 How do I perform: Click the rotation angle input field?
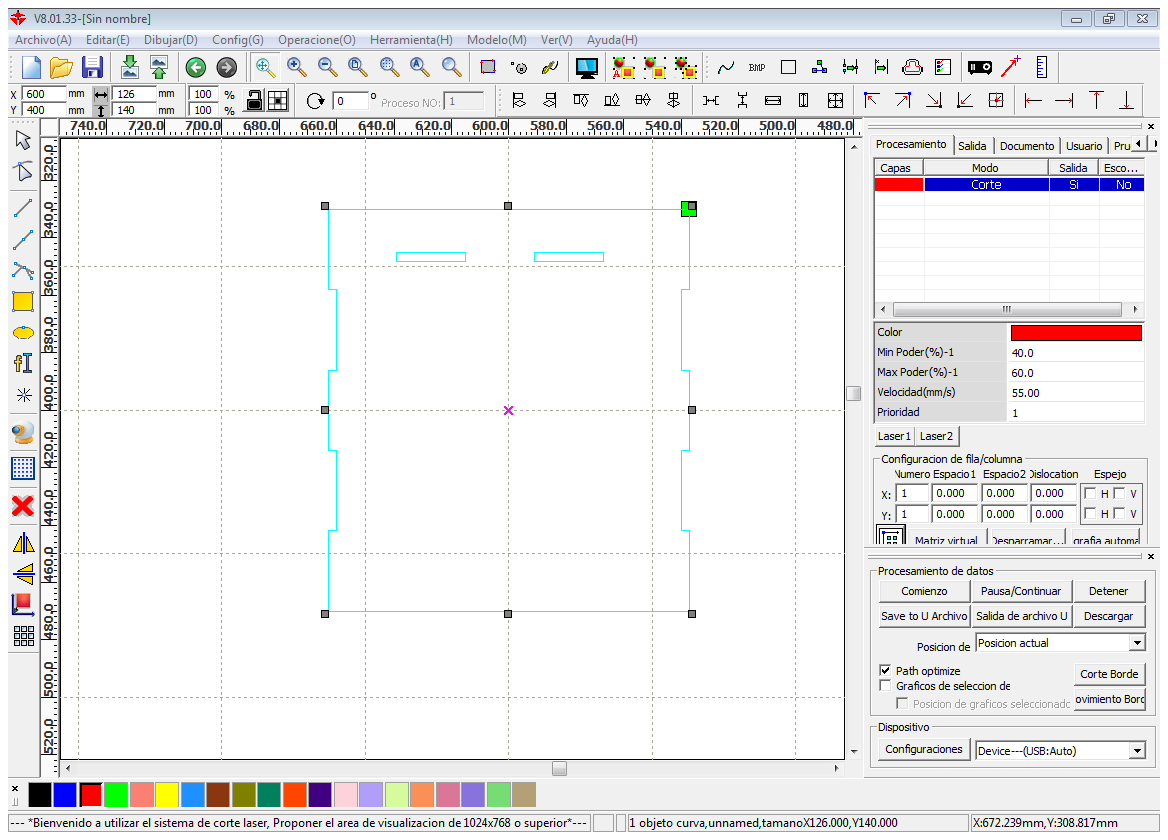click(x=350, y=101)
